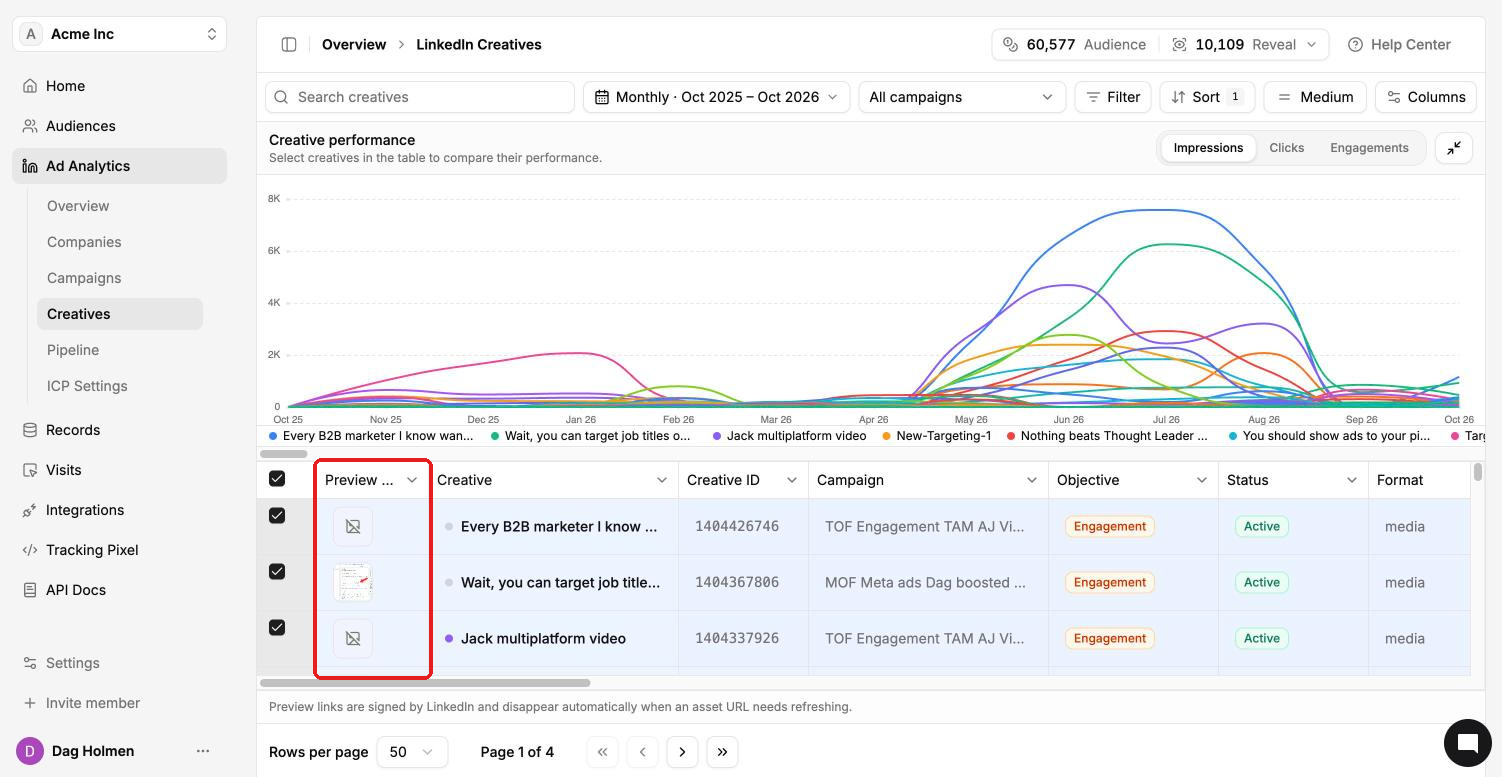Switch chart to Engagements tab
Screen dimensions: 1502x777
(x=1369, y=148)
